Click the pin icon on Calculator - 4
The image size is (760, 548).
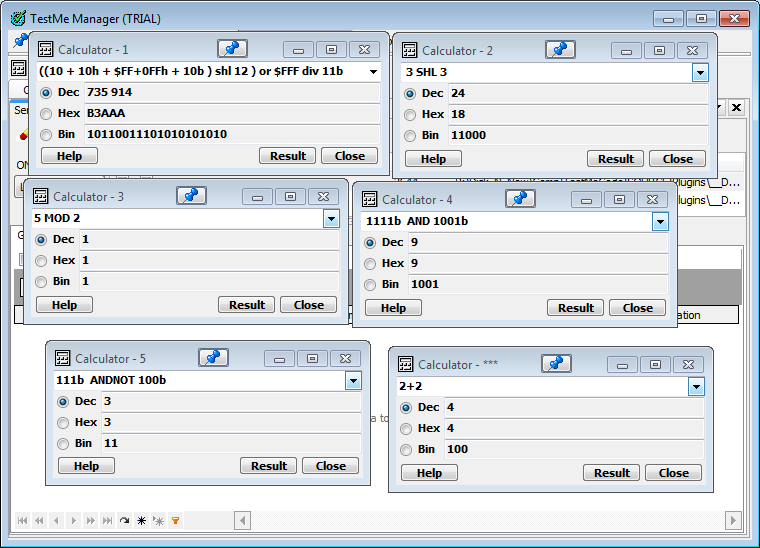pos(520,199)
